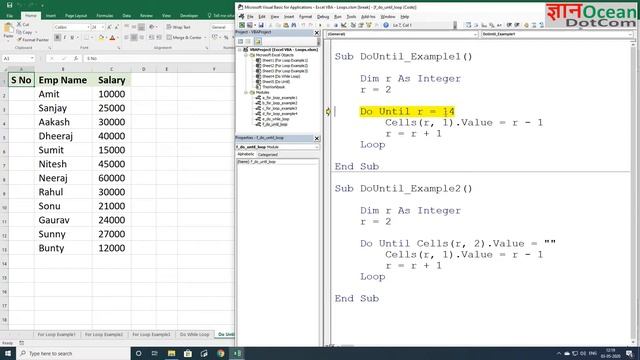The image size is (640, 360).
Task: Click the Excel formula bar input
Action: coord(158,58)
